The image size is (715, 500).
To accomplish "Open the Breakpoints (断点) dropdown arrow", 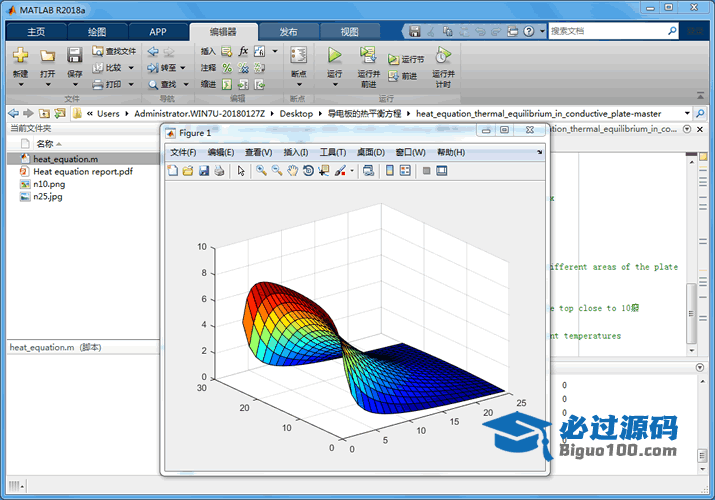I will (299, 85).
